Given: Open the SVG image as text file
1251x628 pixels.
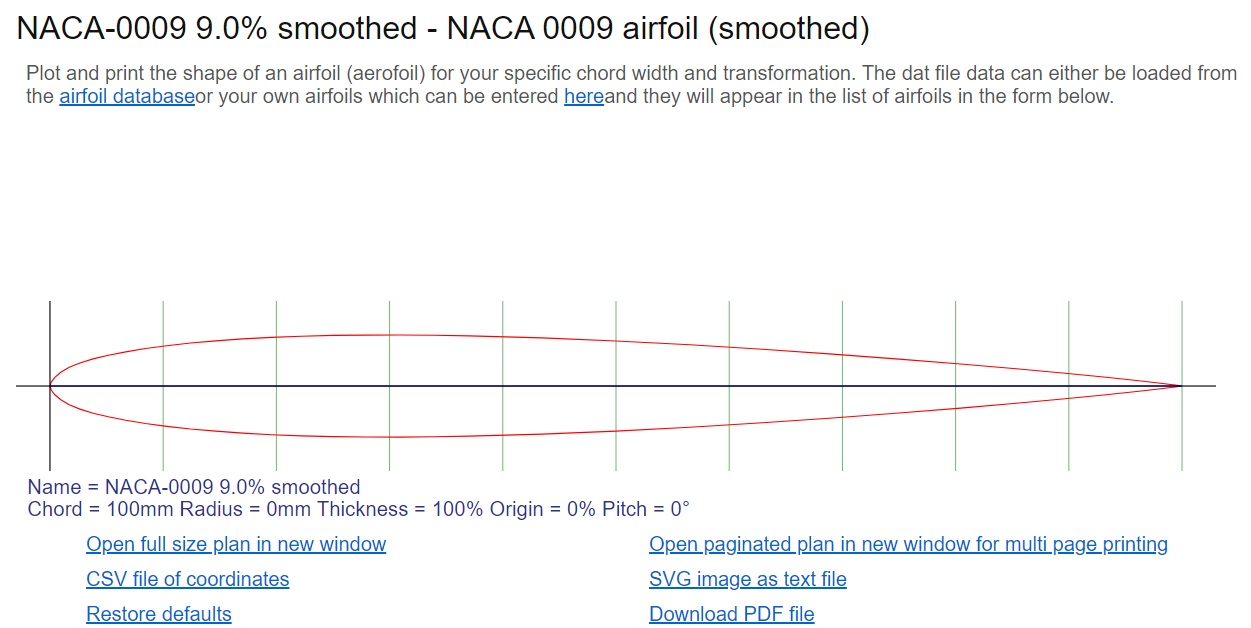Looking at the screenshot, I should [747, 579].
